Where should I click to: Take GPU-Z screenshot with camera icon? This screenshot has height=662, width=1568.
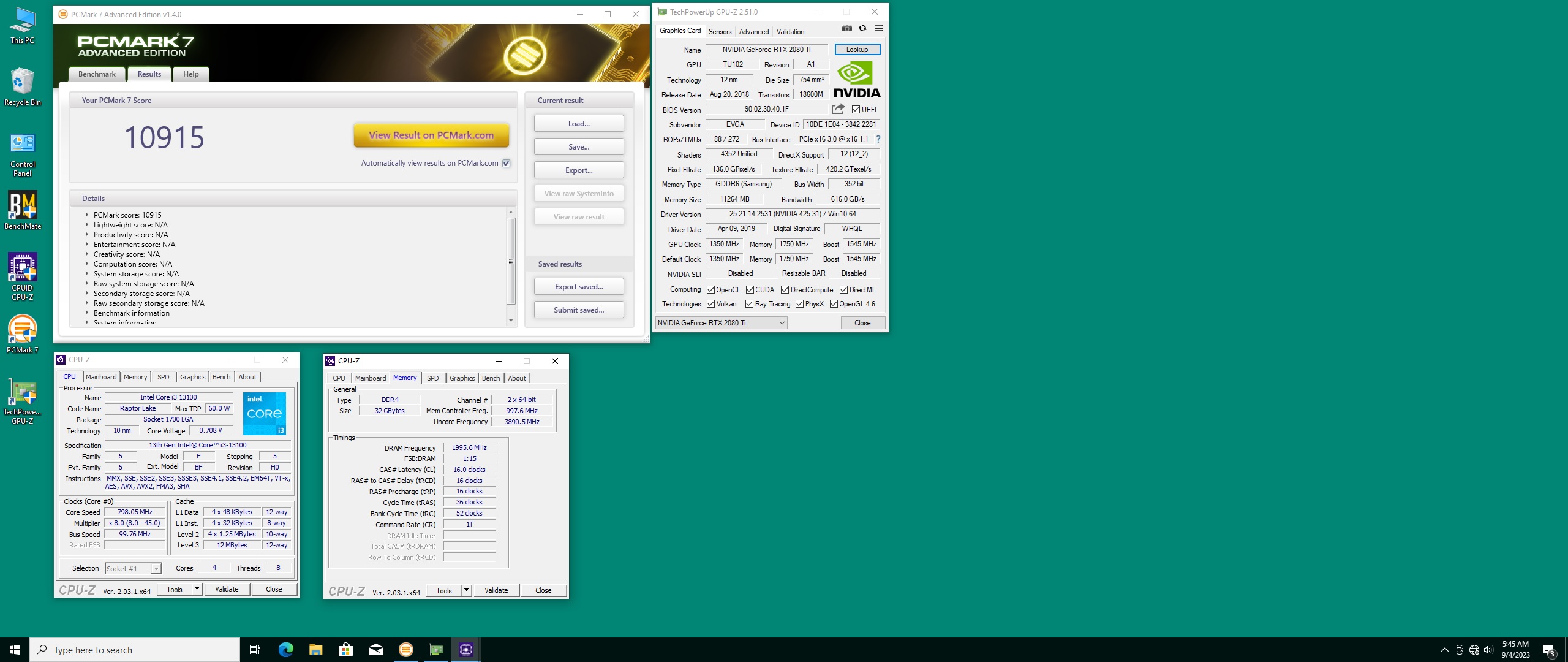pyautogui.click(x=846, y=28)
